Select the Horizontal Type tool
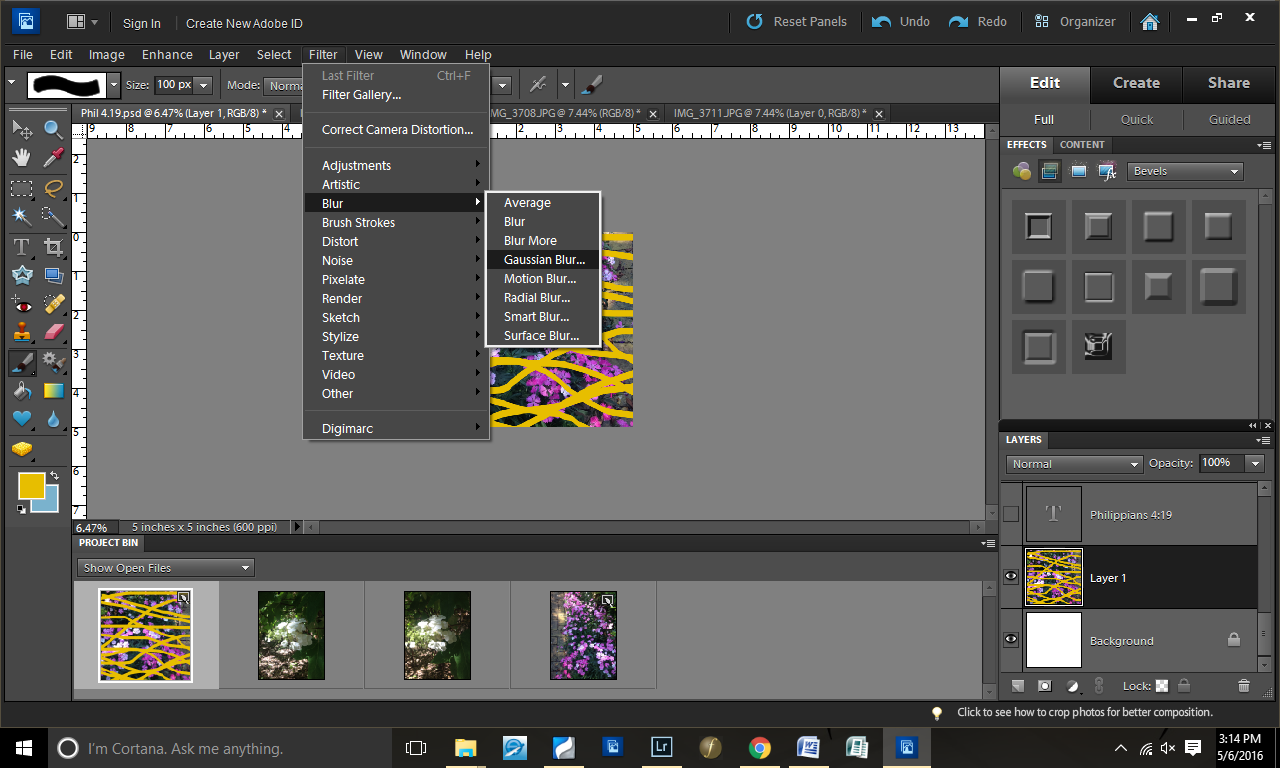Viewport: 1280px width, 768px height. pyautogui.click(x=22, y=246)
